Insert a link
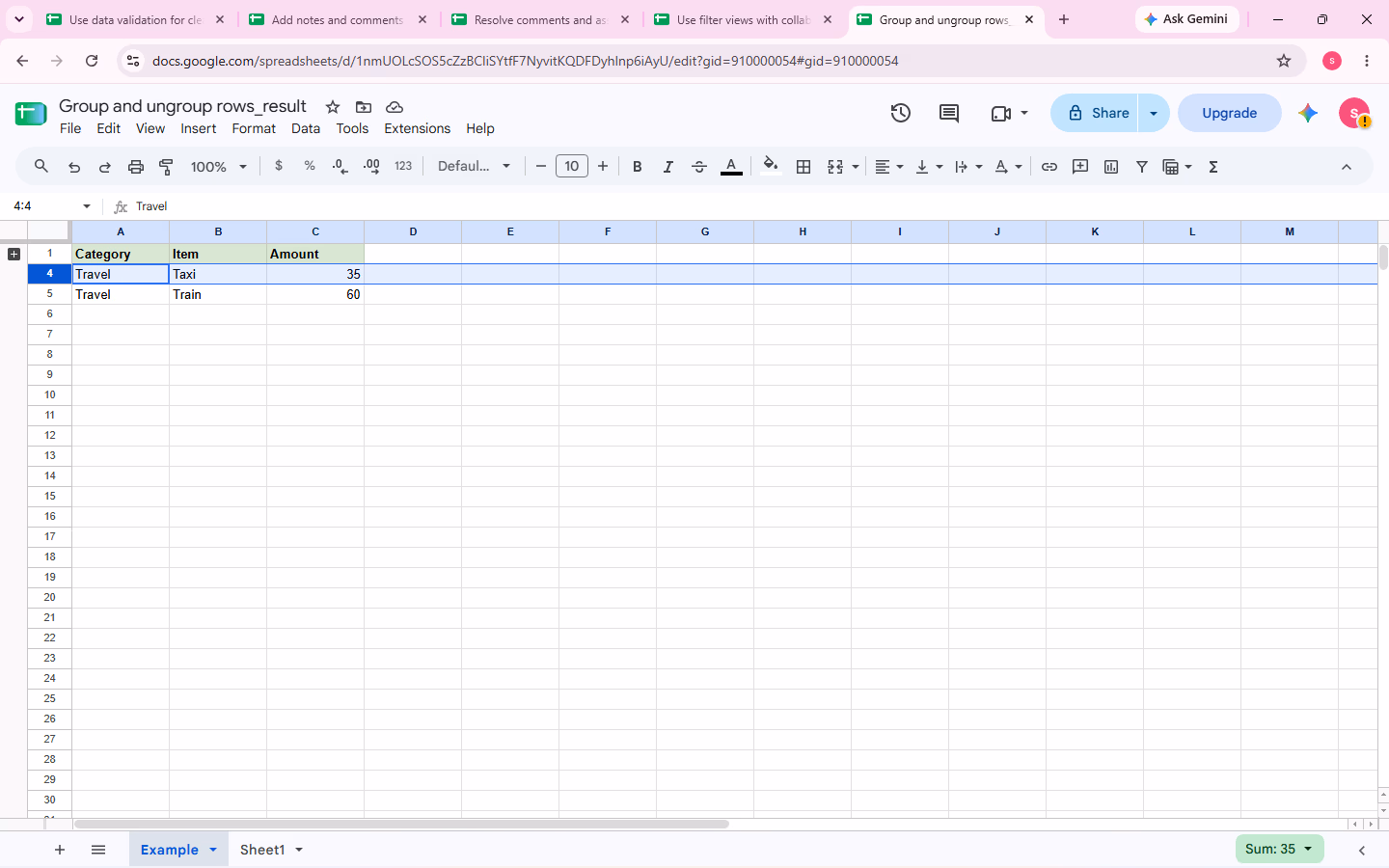This screenshot has width=1389, height=868. tap(1049, 167)
